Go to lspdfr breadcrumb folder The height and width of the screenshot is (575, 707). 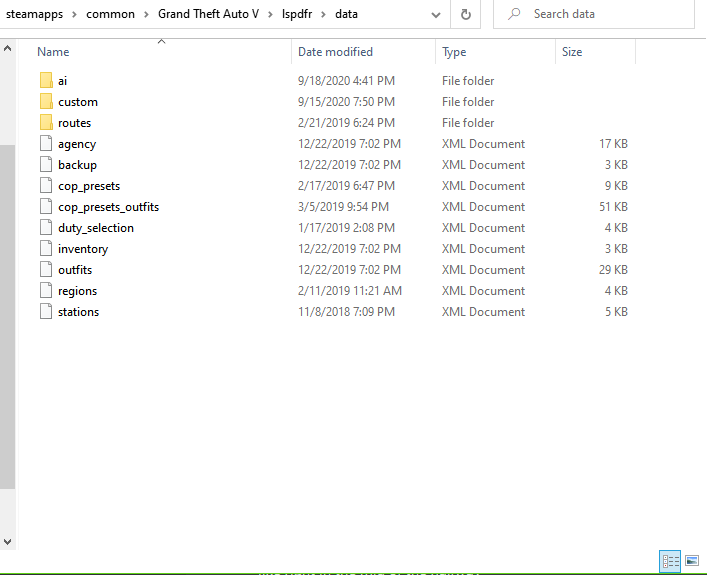pyautogui.click(x=297, y=14)
